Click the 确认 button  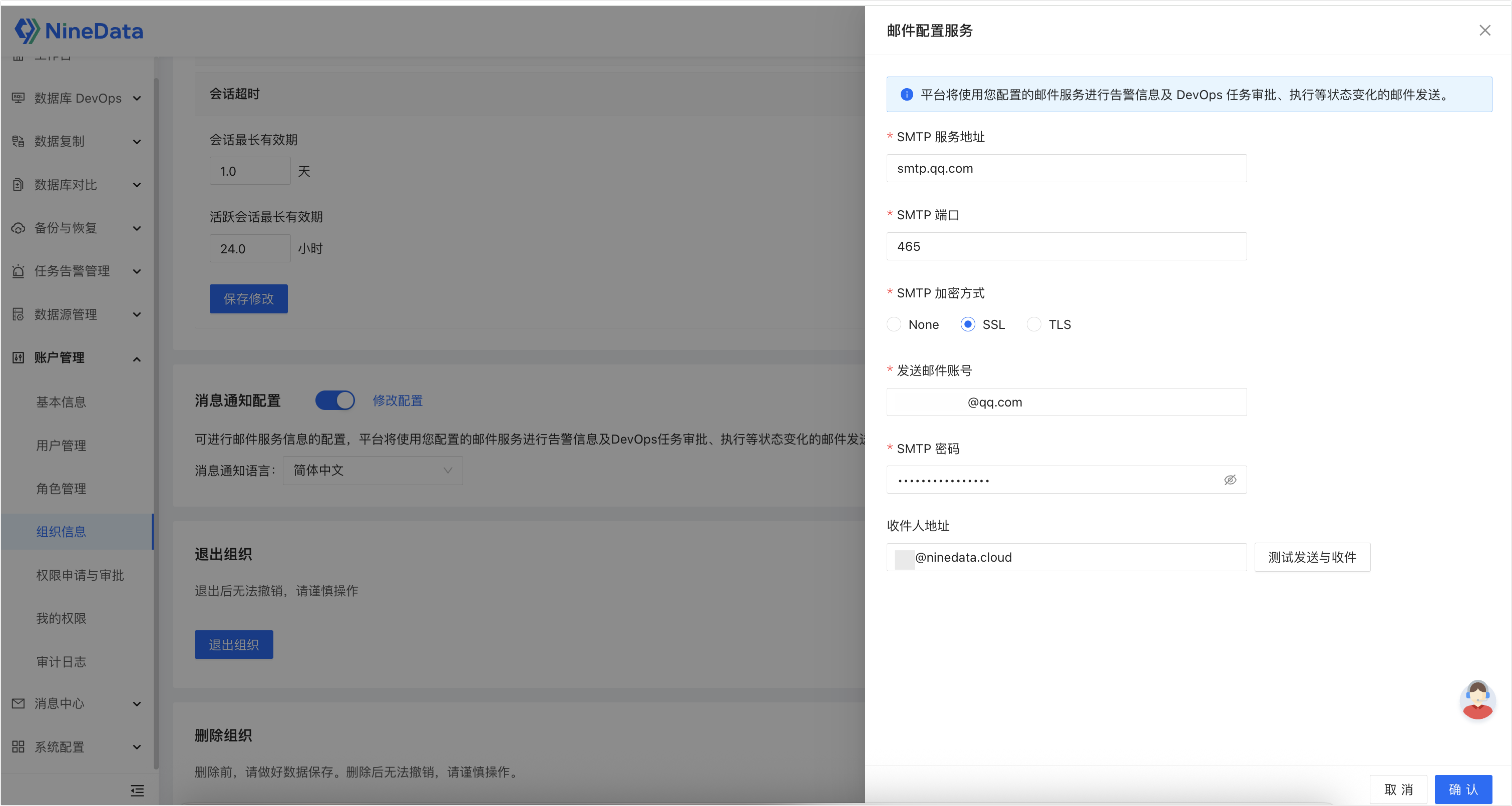click(1463, 789)
